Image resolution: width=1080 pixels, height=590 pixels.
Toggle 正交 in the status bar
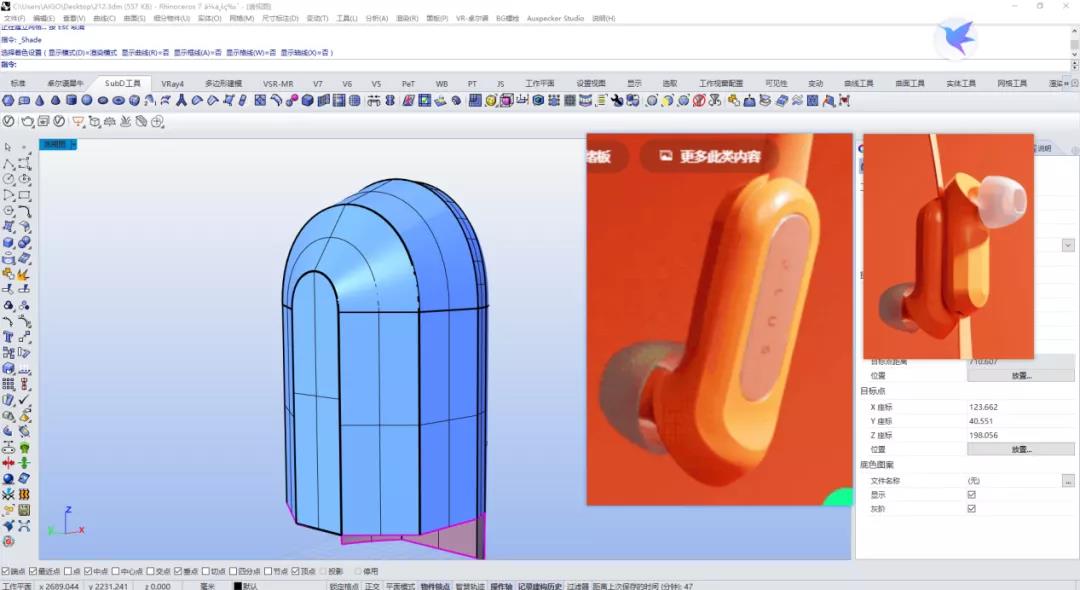tap(372, 586)
